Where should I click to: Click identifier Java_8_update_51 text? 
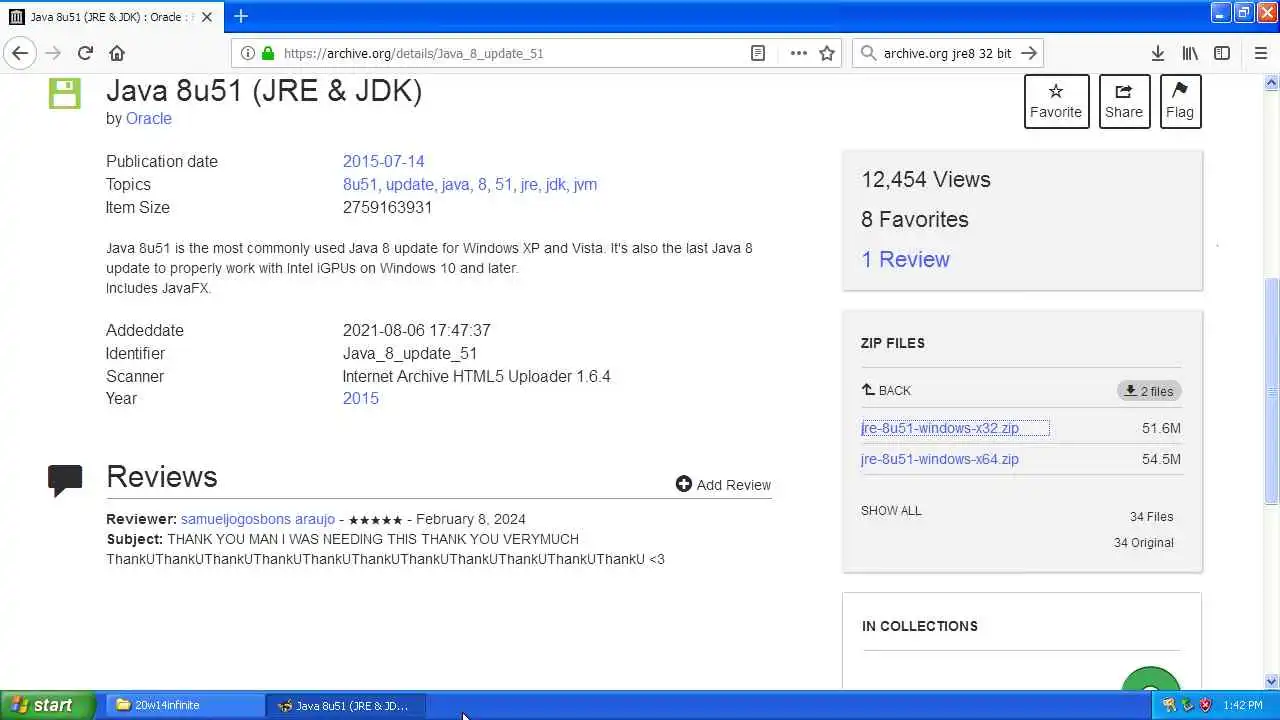pos(410,353)
